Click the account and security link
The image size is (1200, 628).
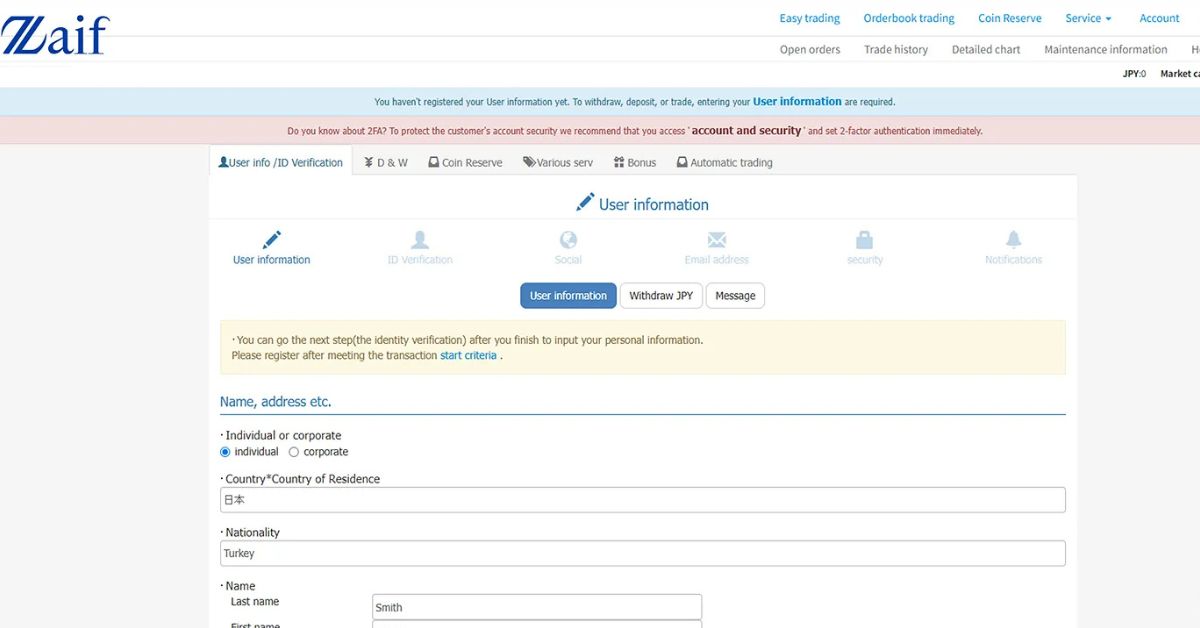pyautogui.click(x=745, y=130)
